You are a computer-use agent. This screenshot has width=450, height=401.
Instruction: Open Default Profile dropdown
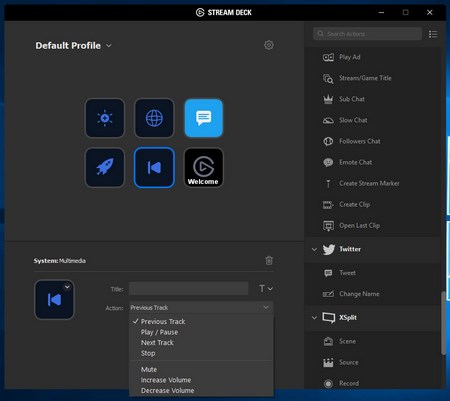point(73,45)
